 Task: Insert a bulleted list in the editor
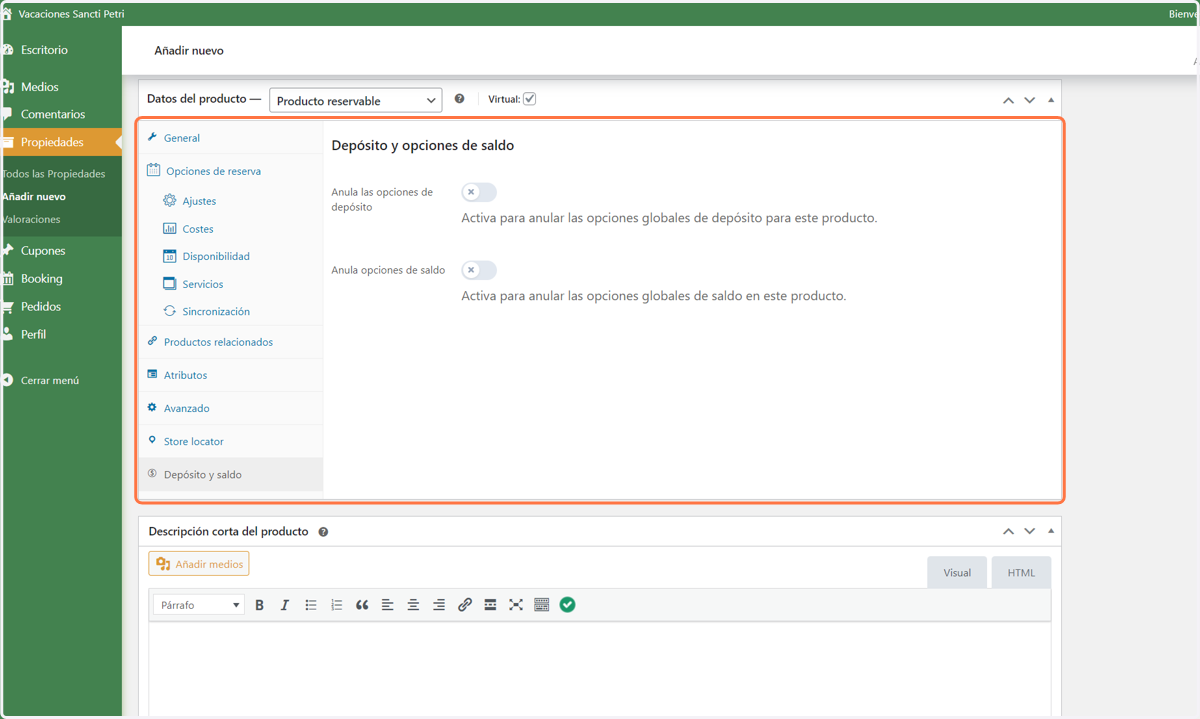click(x=311, y=605)
